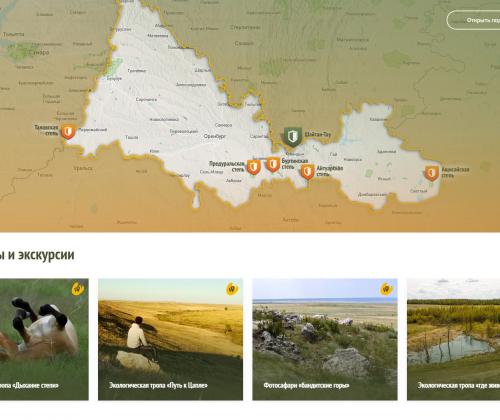This screenshot has height=420, width=500.
Task: Open the Фотосафари «Бандитские горы» photo card
Action: (x=325, y=339)
